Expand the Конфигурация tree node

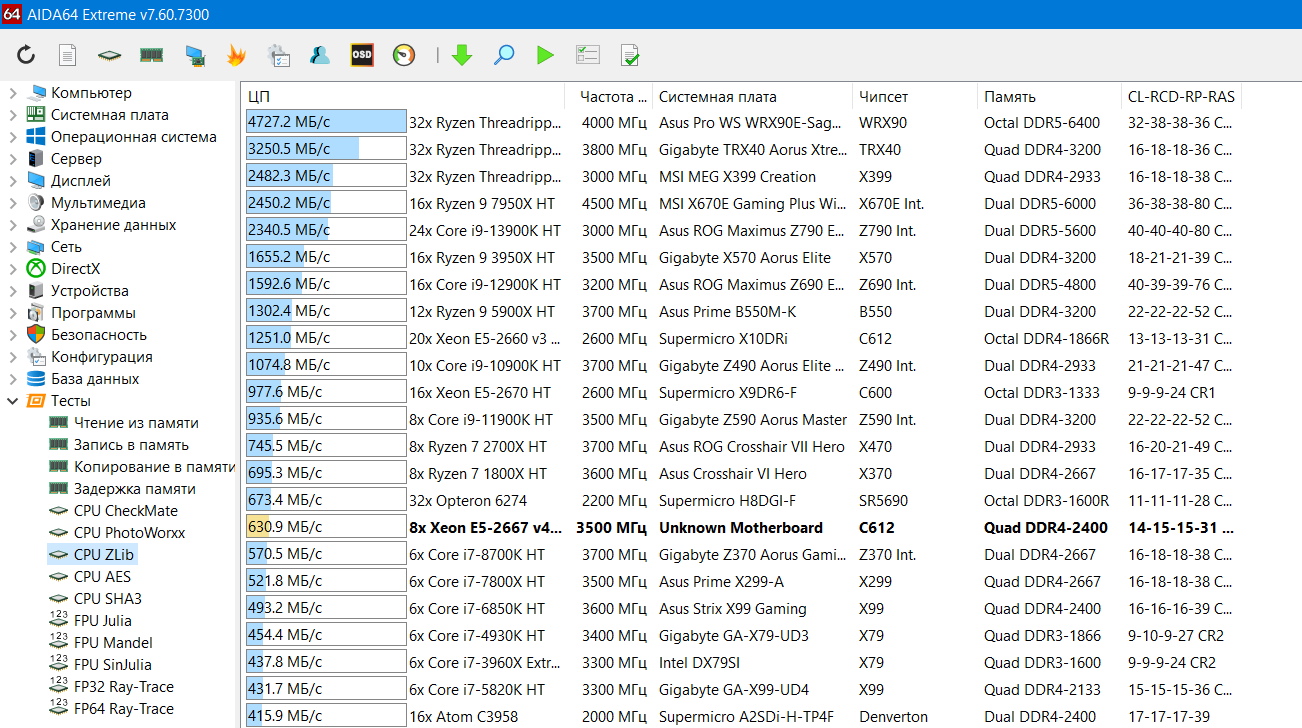pos(12,357)
